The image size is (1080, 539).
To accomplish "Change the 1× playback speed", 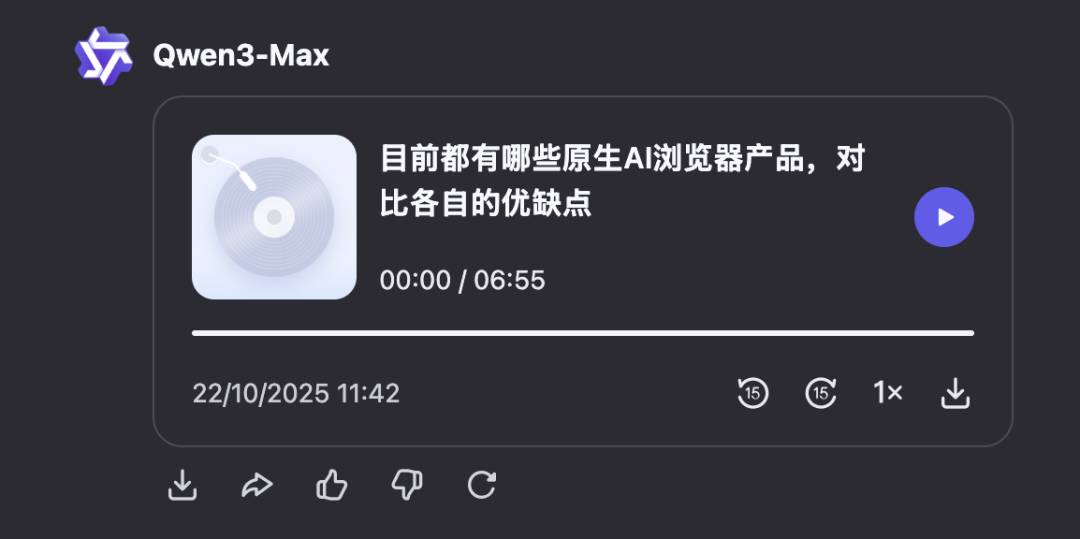I will (x=888, y=393).
